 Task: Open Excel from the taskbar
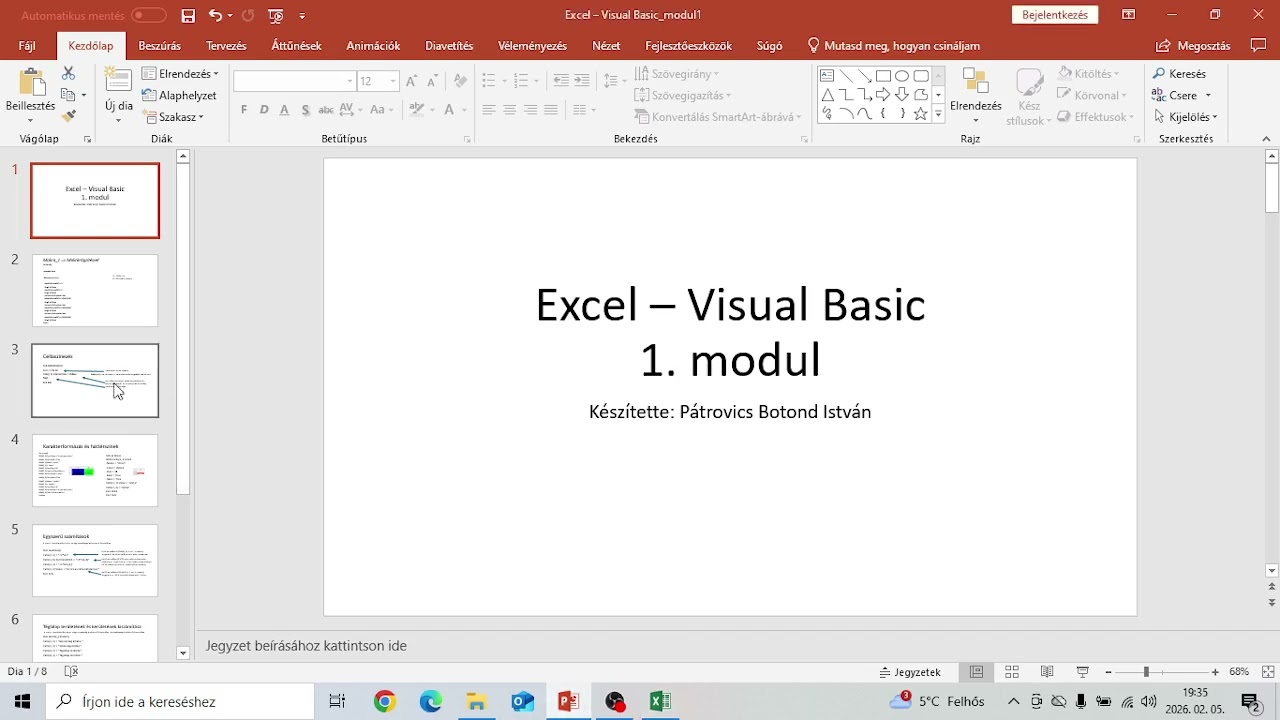pyautogui.click(x=660, y=701)
